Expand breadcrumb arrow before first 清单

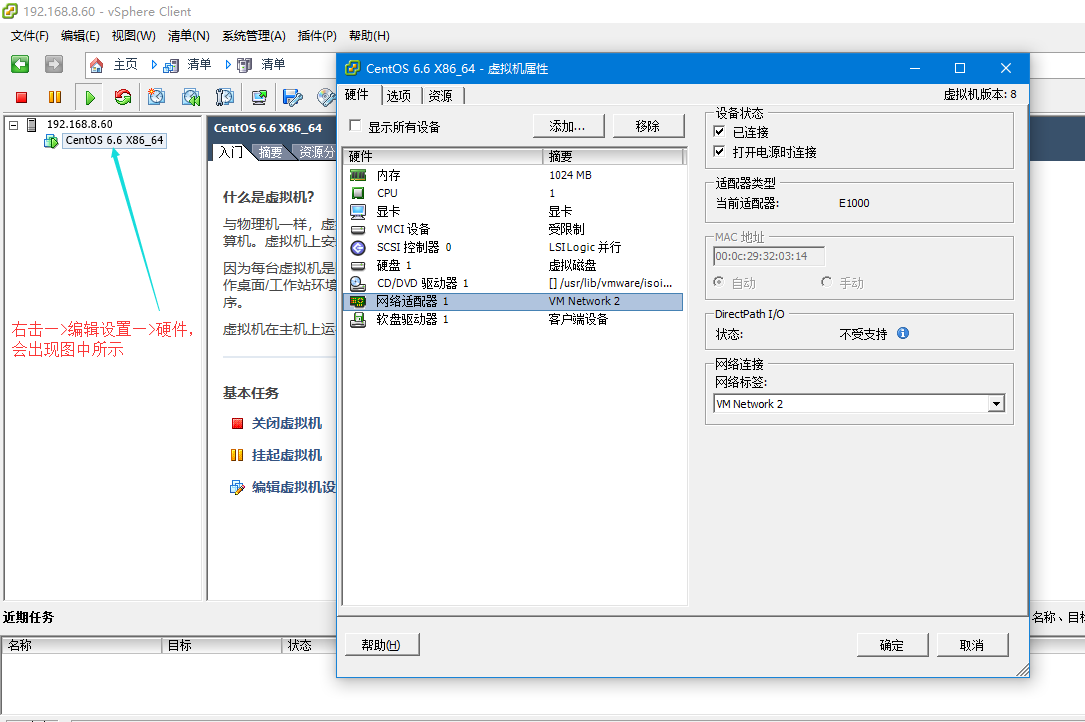(x=154, y=64)
